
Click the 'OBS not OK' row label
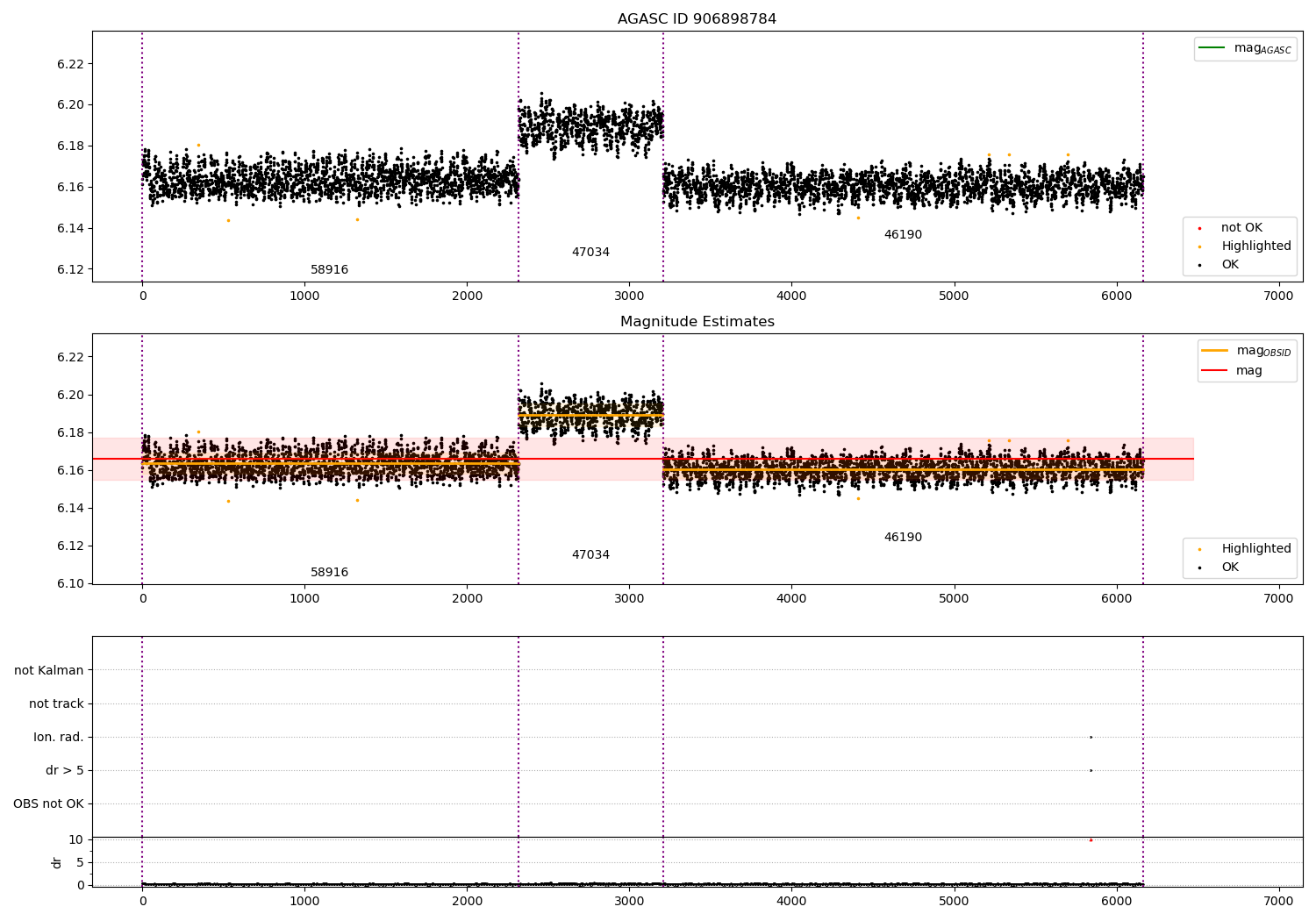(48, 803)
